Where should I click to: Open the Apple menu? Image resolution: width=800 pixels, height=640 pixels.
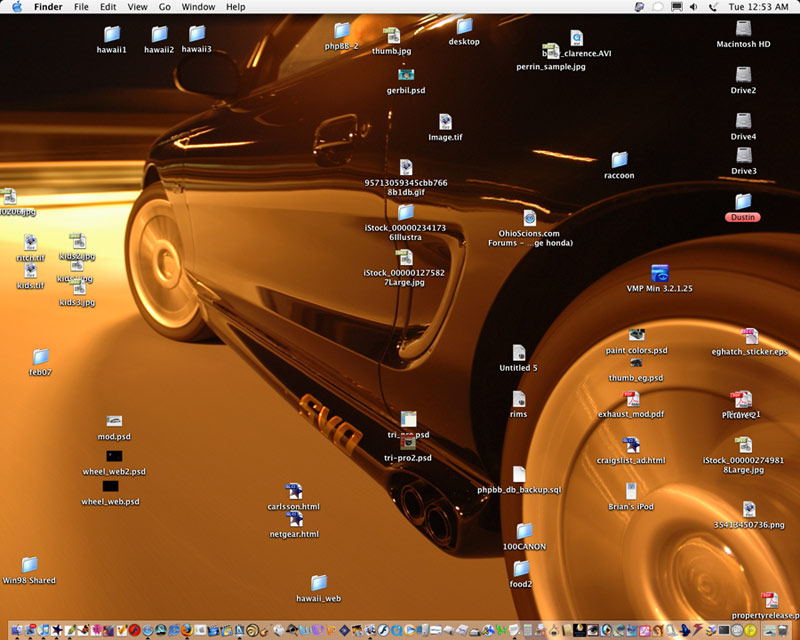click(17, 7)
